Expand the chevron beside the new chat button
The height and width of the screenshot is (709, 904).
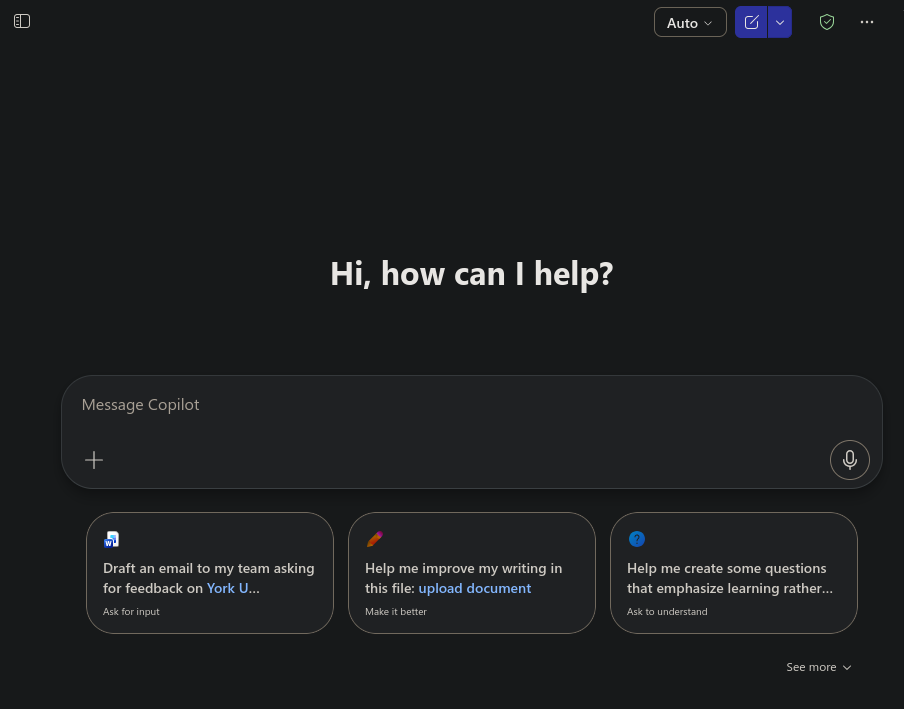pyautogui.click(x=779, y=21)
